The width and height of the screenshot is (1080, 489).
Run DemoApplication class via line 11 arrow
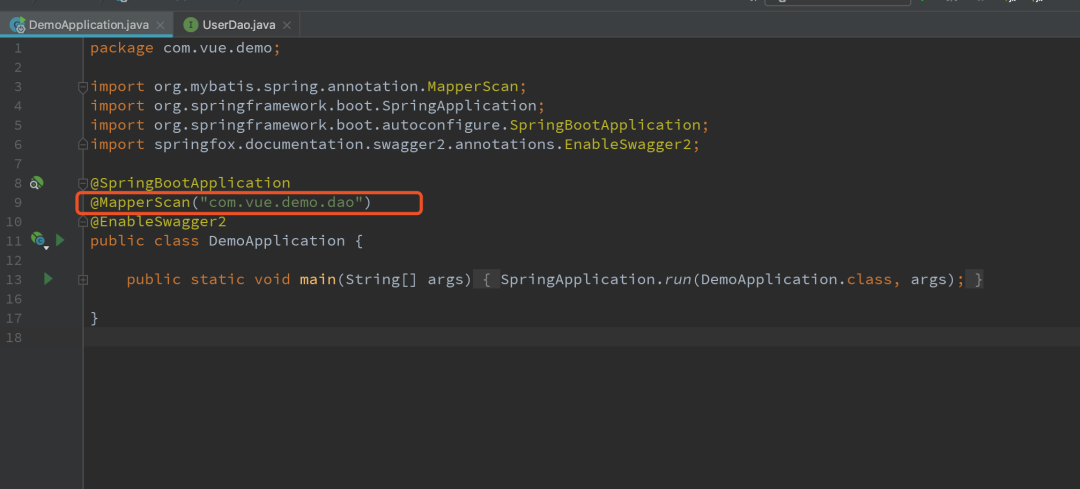point(59,240)
